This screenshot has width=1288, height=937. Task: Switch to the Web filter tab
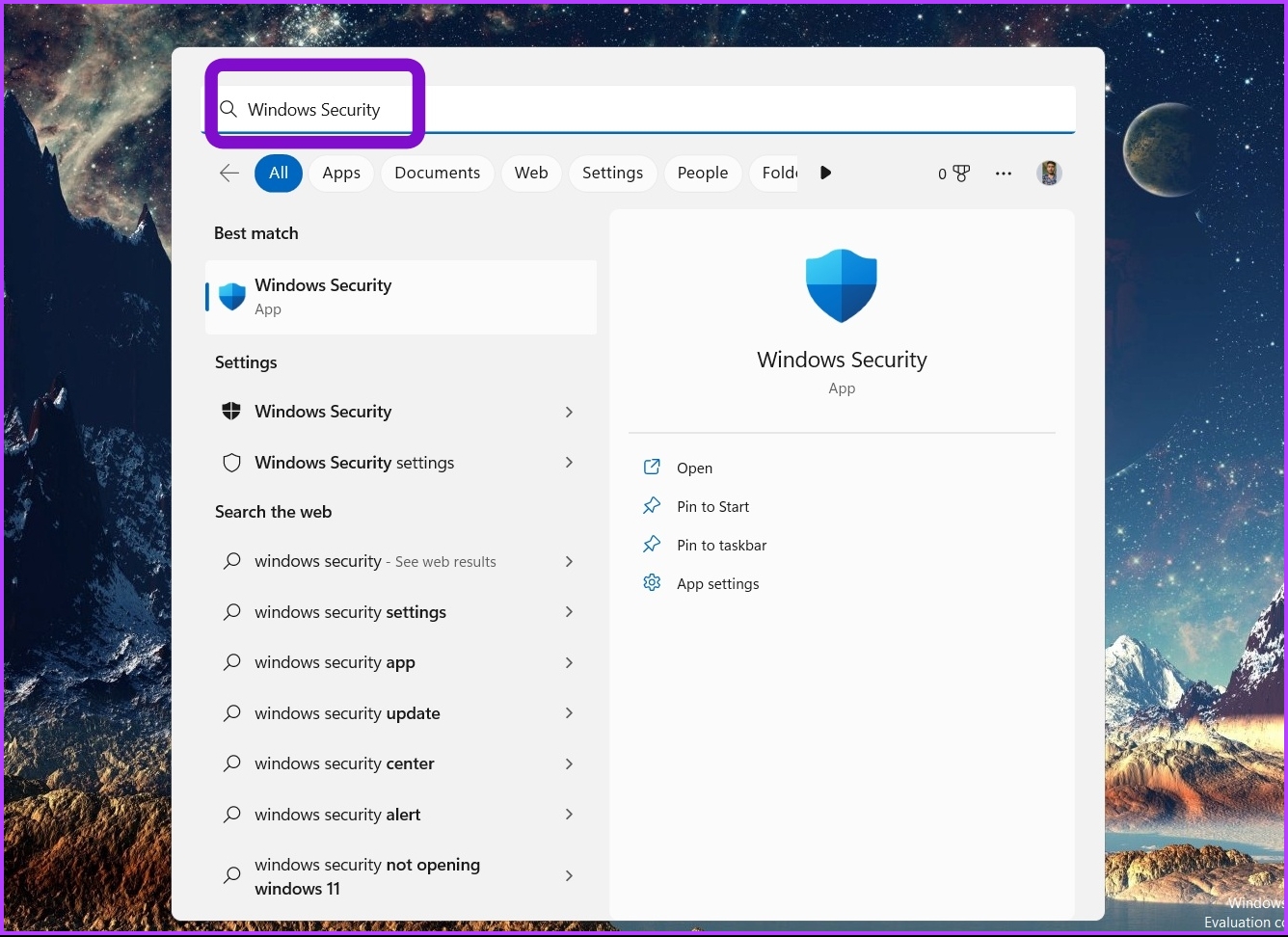pos(531,174)
